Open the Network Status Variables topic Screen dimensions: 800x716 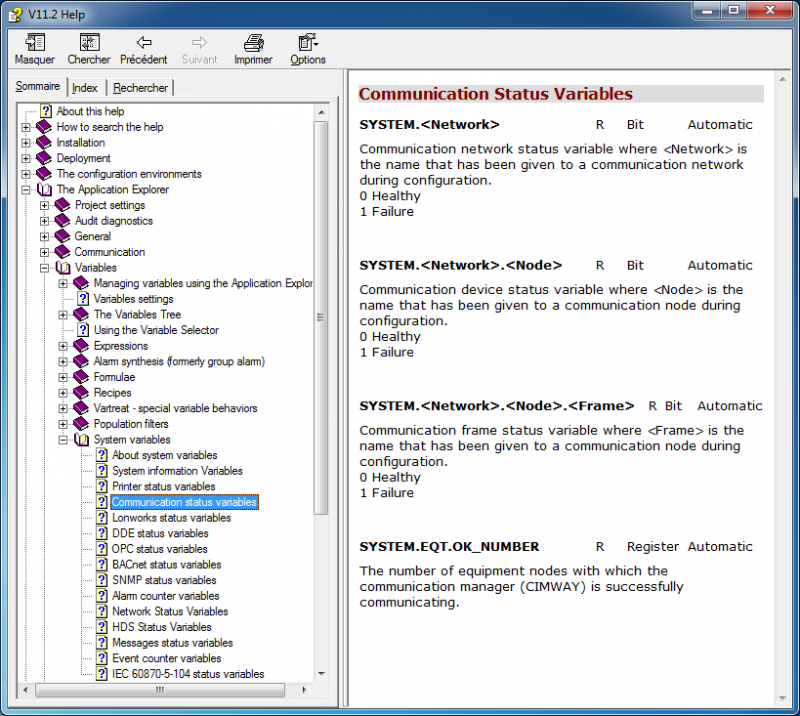point(170,611)
